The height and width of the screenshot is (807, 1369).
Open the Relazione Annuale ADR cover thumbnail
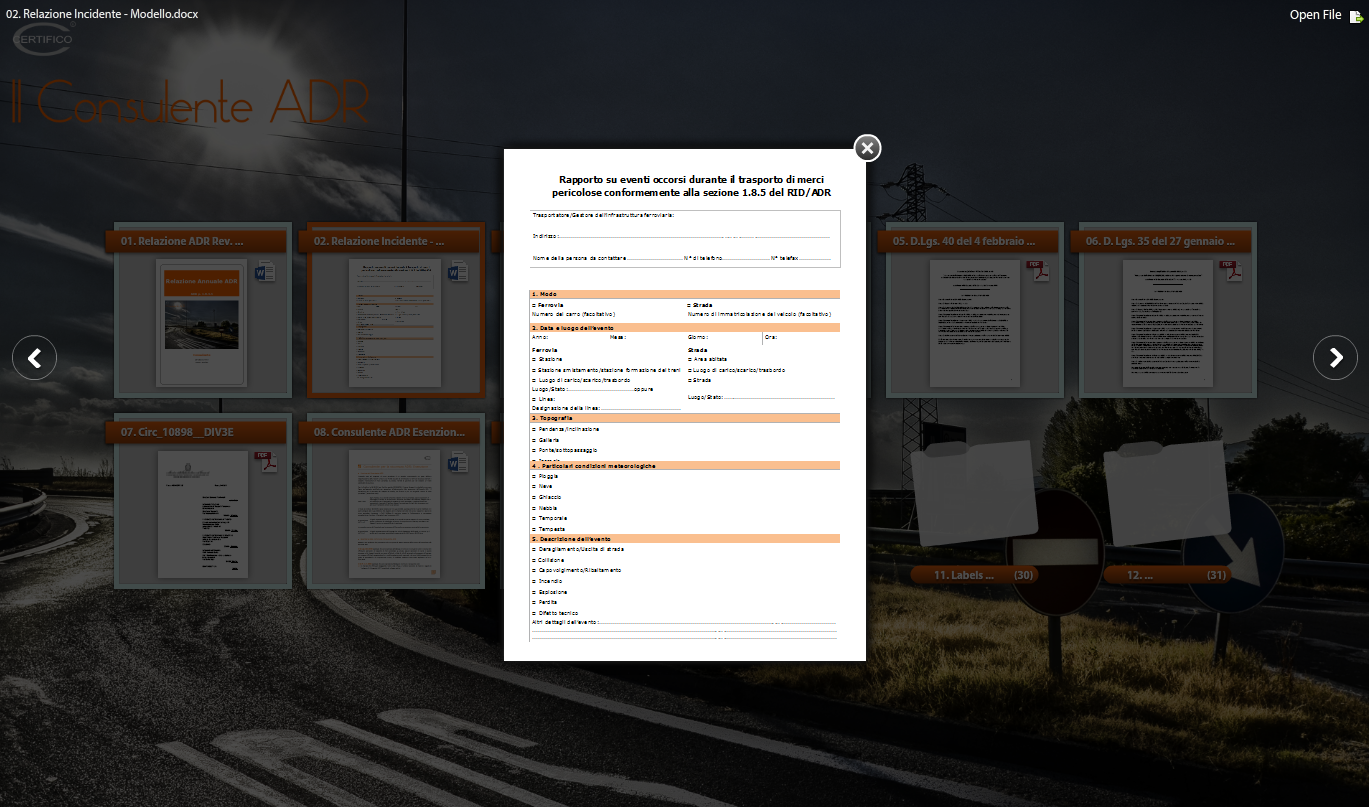(x=201, y=322)
